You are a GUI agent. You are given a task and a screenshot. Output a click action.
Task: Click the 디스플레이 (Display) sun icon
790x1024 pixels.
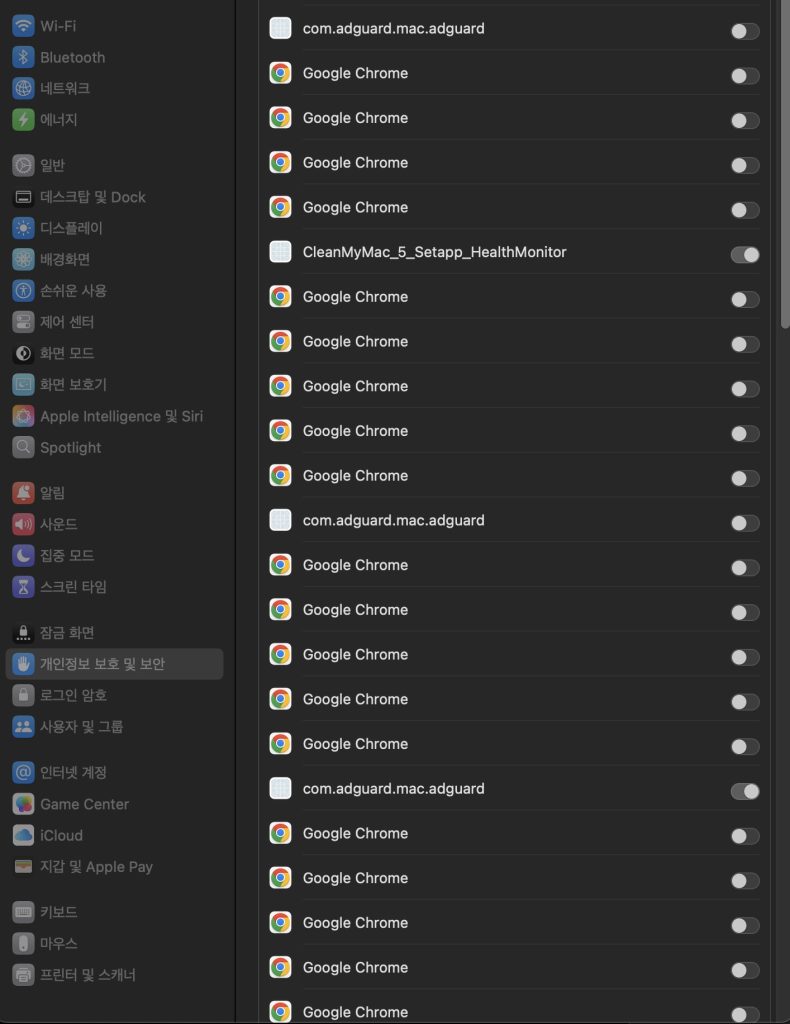pos(23,228)
